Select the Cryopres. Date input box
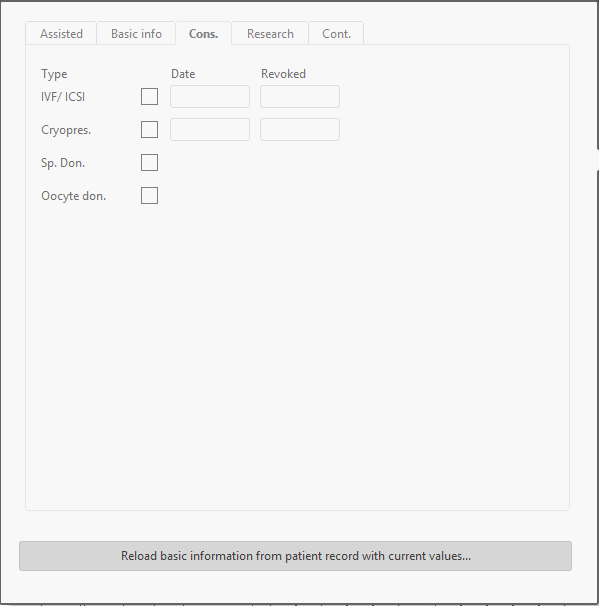599x606 pixels. click(x=210, y=129)
